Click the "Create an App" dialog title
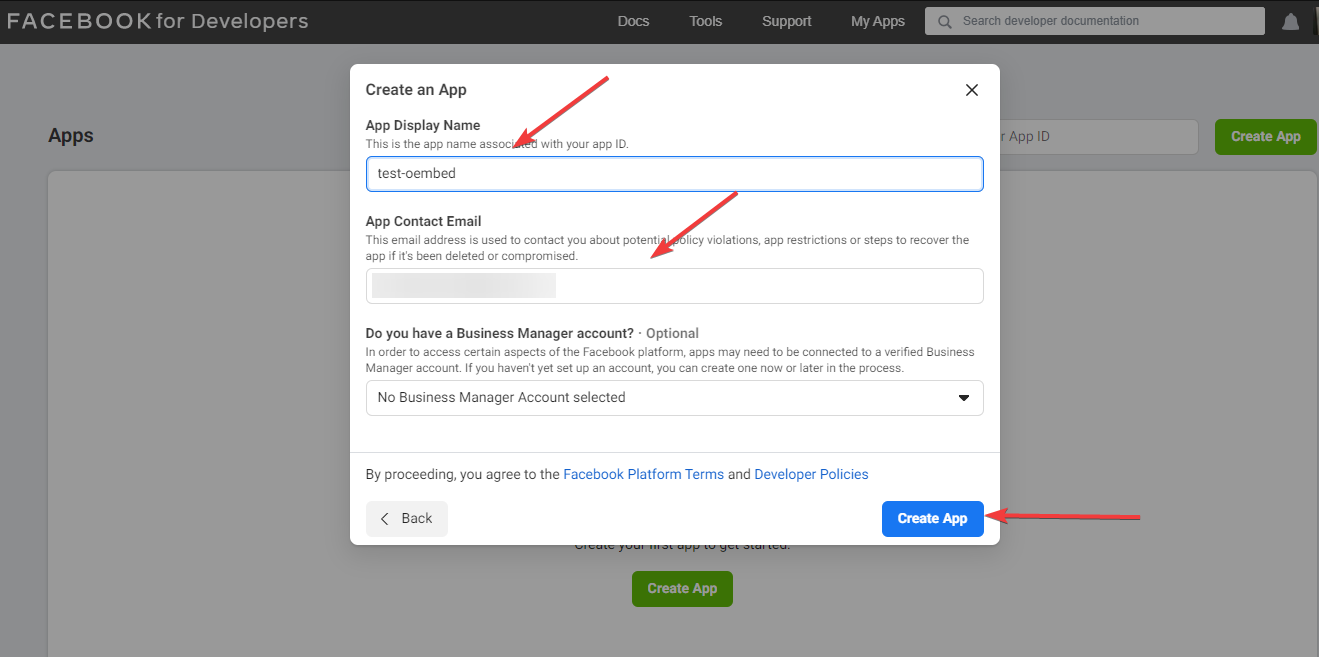 416,90
